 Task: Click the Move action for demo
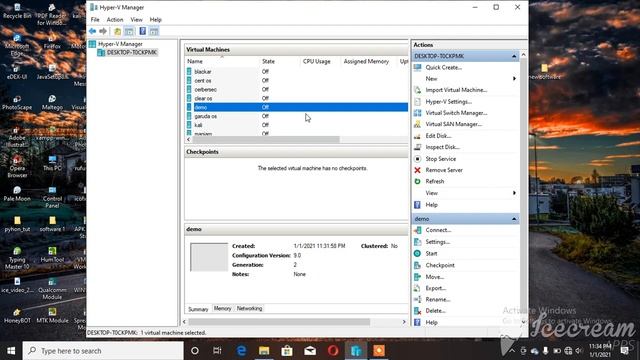pos(435,277)
